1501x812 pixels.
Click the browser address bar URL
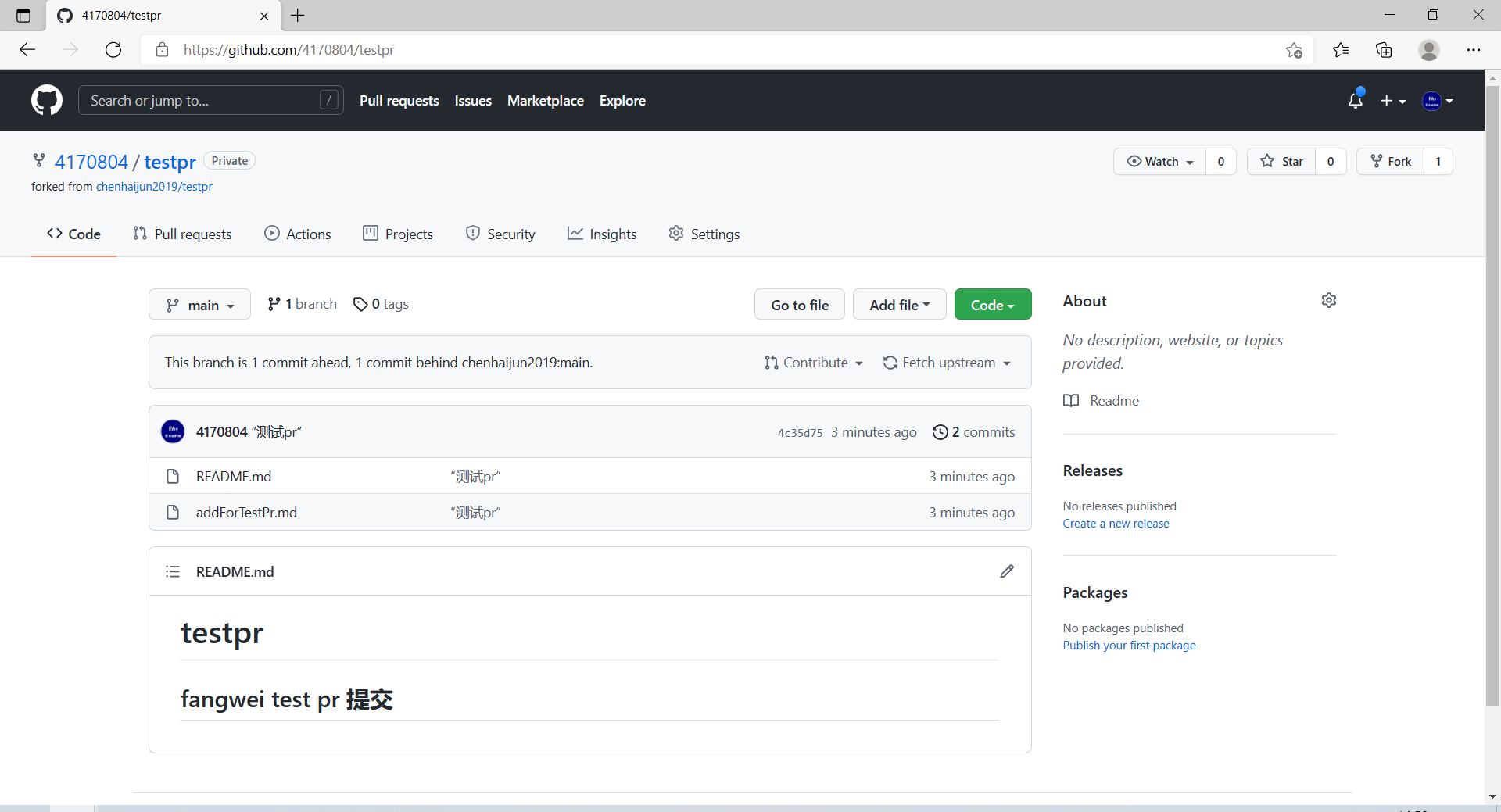point(289,50)
